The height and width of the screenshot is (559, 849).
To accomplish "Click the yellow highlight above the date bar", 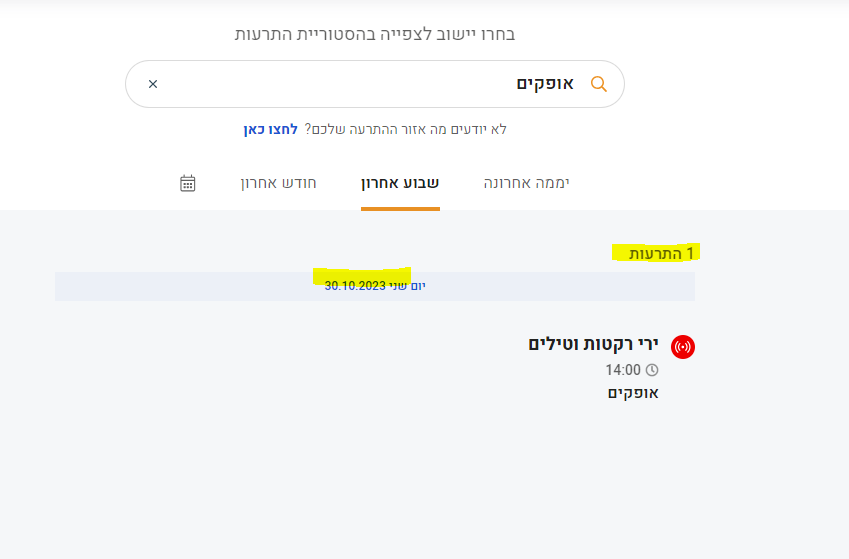I will (362, 272).
